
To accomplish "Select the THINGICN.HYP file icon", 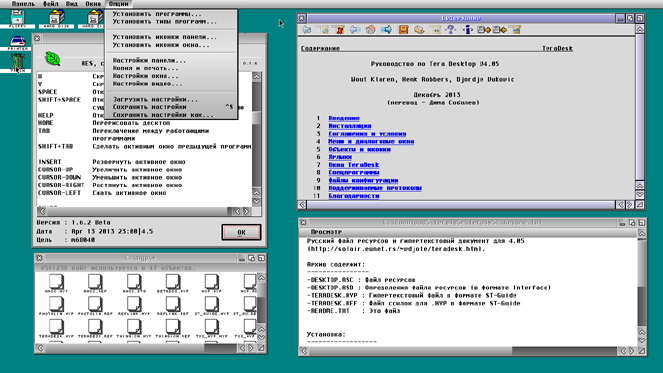I will click(134, 329).
